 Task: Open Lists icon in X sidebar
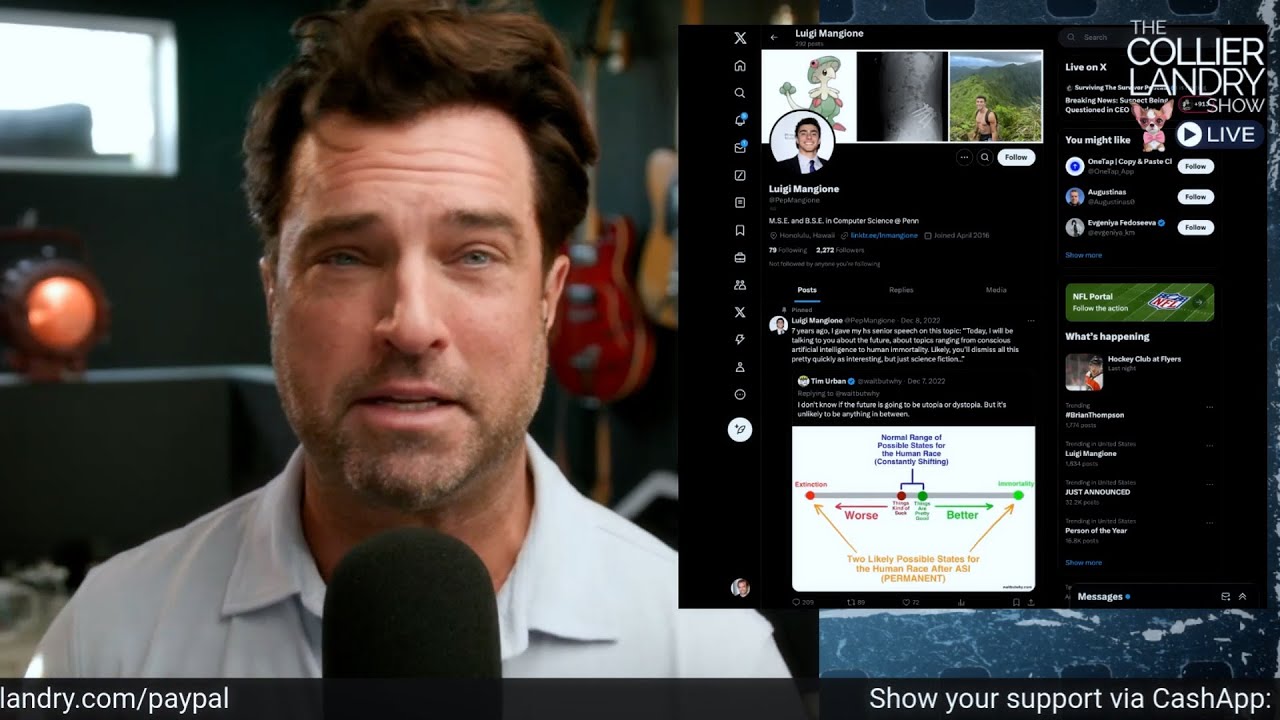point(740,203)
